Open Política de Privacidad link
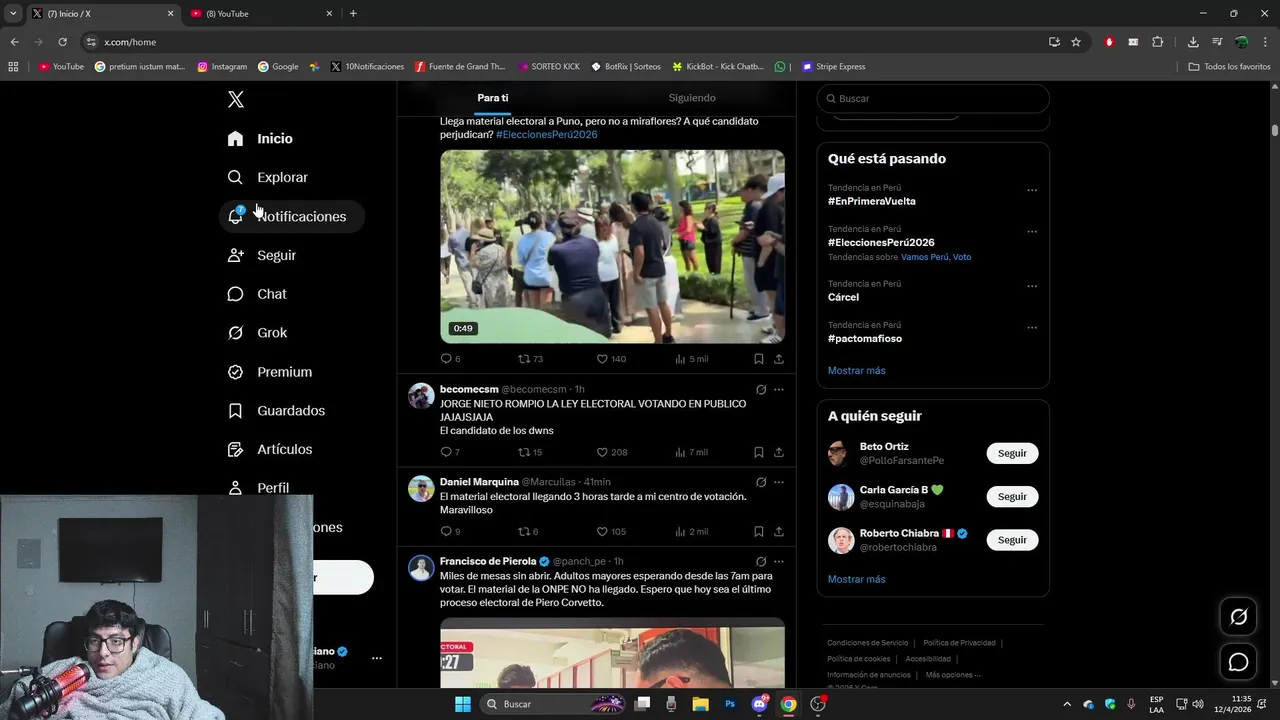The image size is (1280, 720). click(959, 643)
